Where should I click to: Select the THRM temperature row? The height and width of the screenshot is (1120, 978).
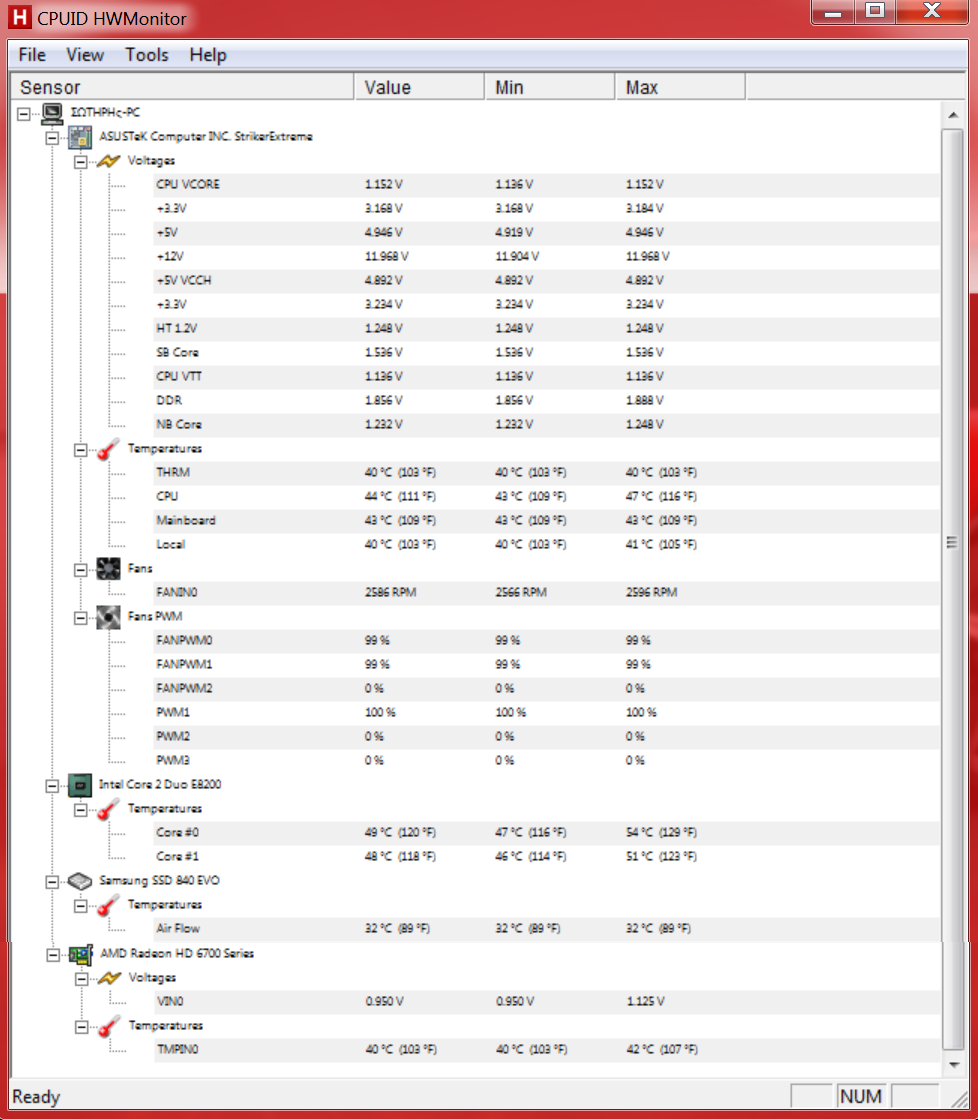coord(546,473)
